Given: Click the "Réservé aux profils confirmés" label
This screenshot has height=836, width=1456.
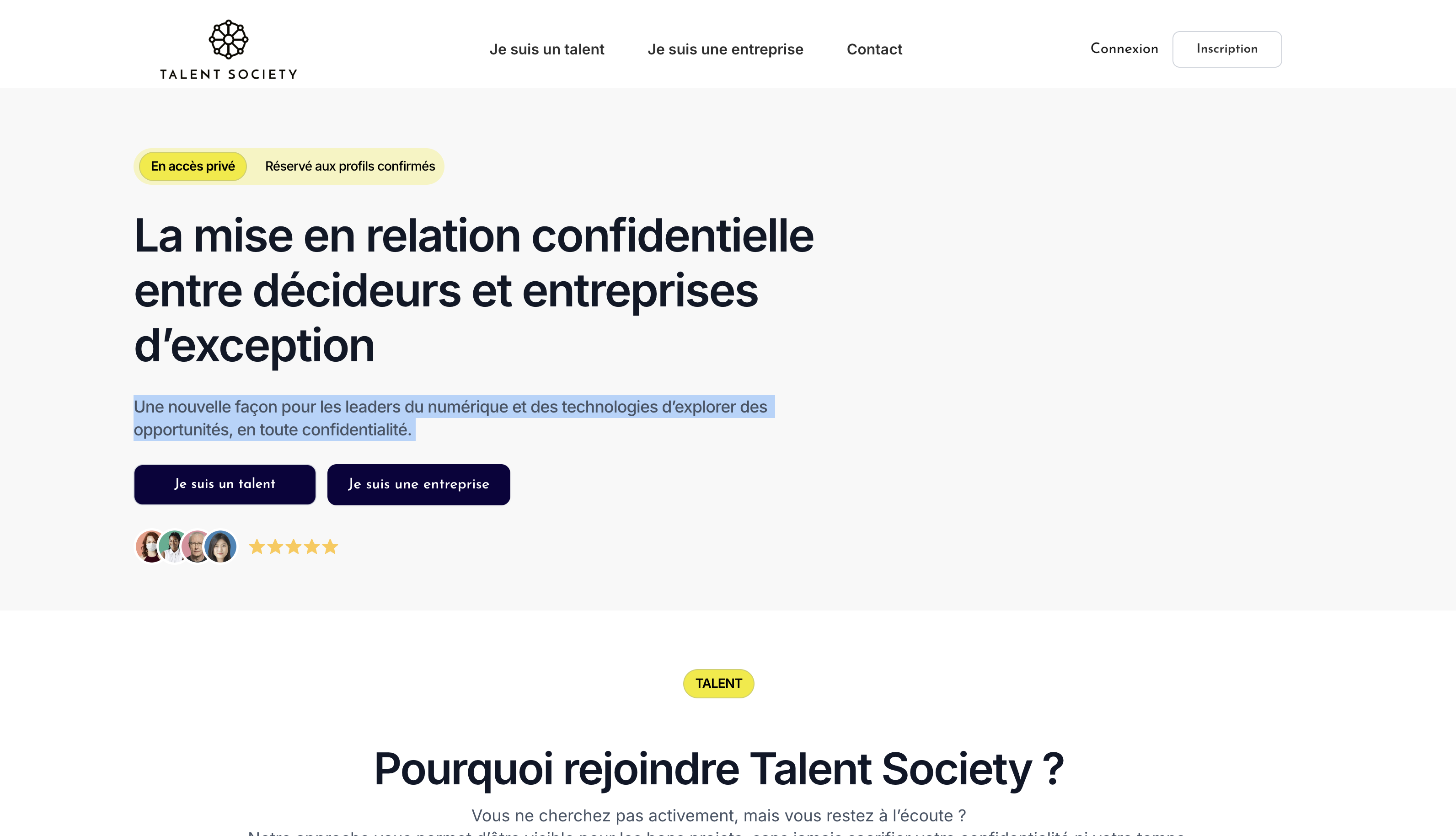Looking at the screenshot, I should [350, 166].
